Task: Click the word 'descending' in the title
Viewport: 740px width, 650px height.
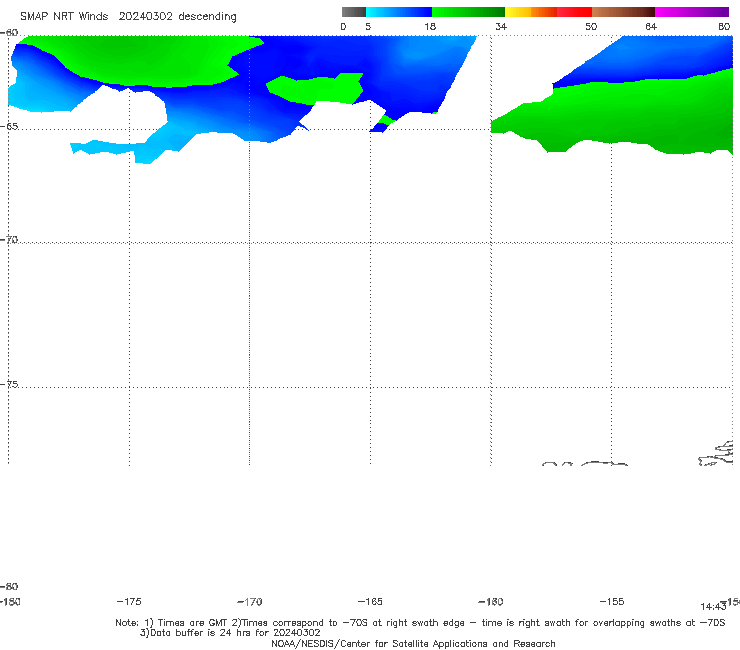Action: click(207, 17)
